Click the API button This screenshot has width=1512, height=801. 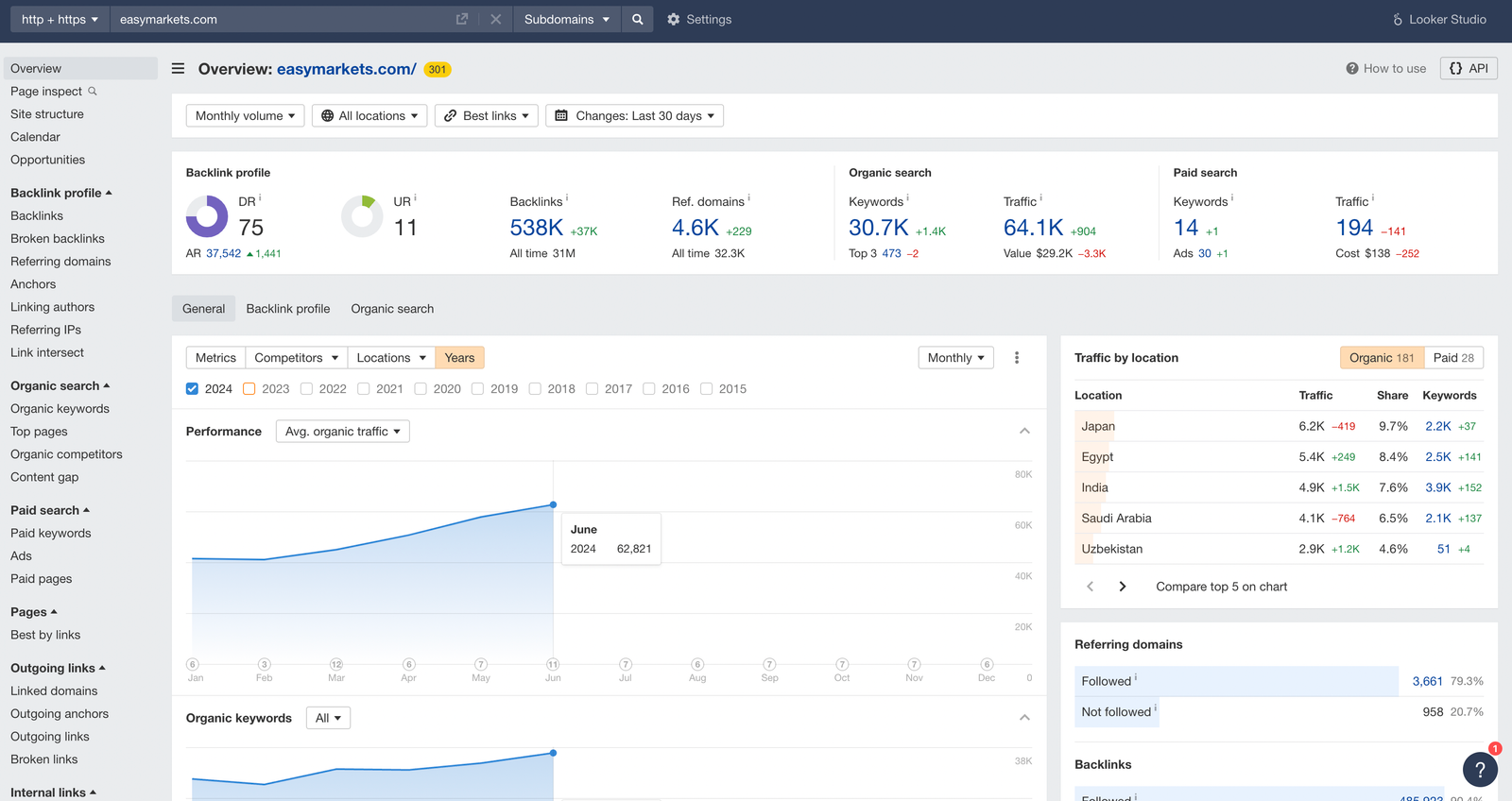tap(1469, 68)
